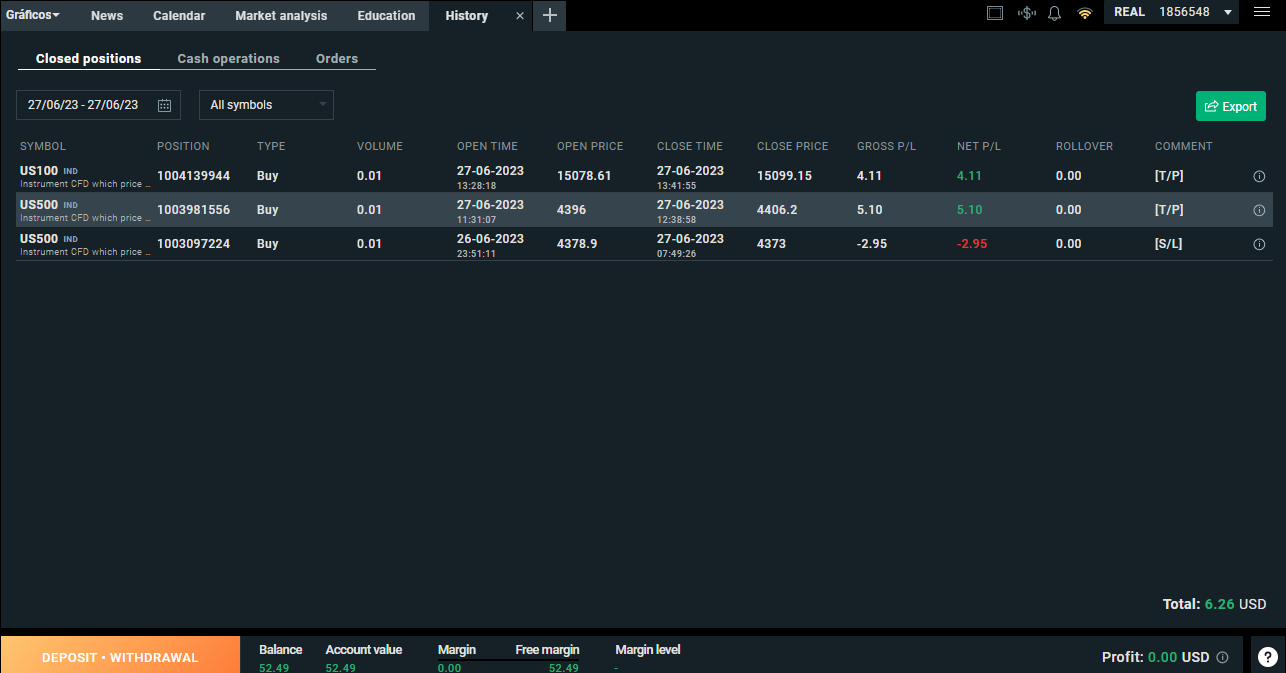Click open price 4378.9
This screenshot has width=1286, height=673.
[x=577, y=244]
